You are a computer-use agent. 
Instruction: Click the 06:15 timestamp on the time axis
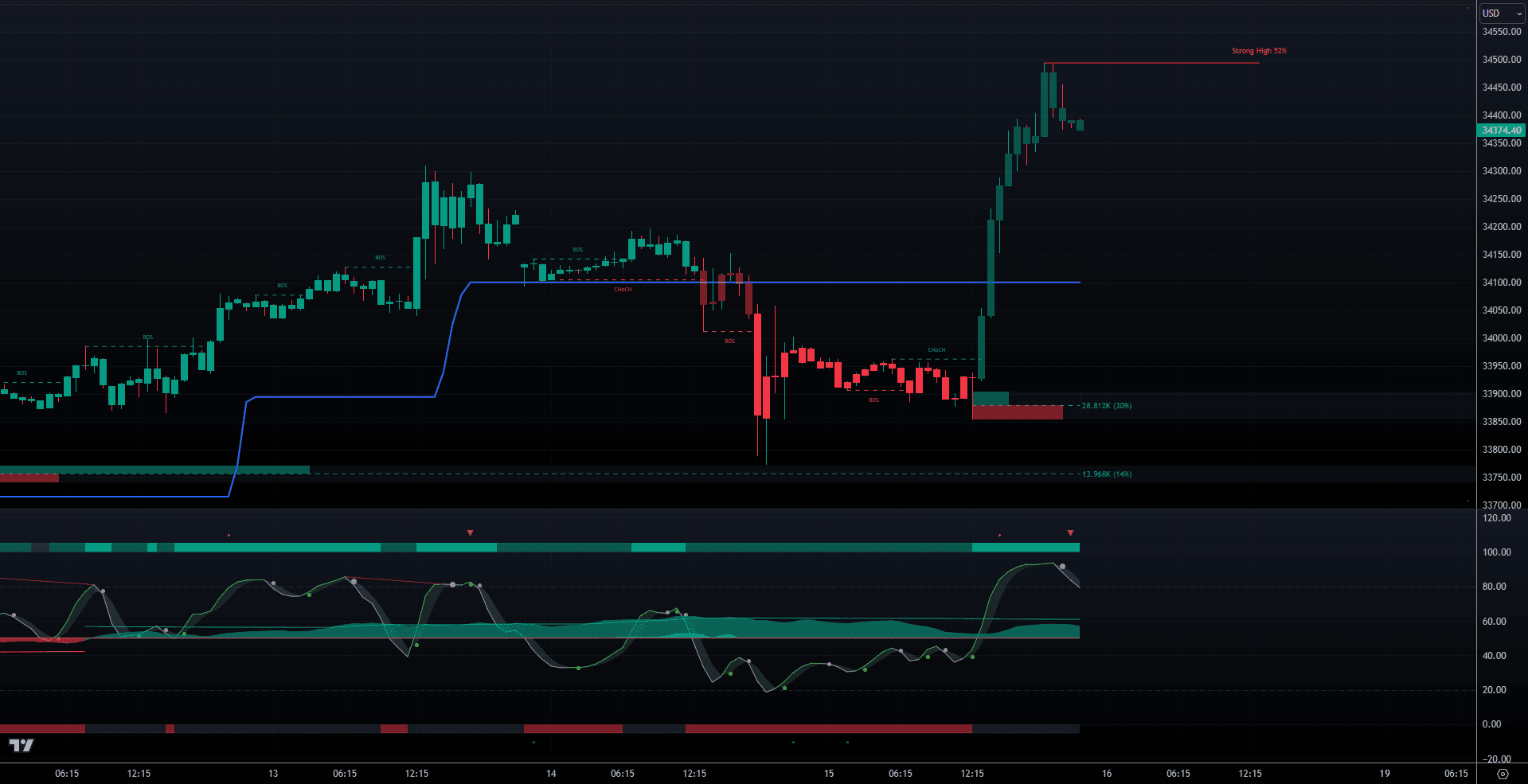click(x=67, y=773)
